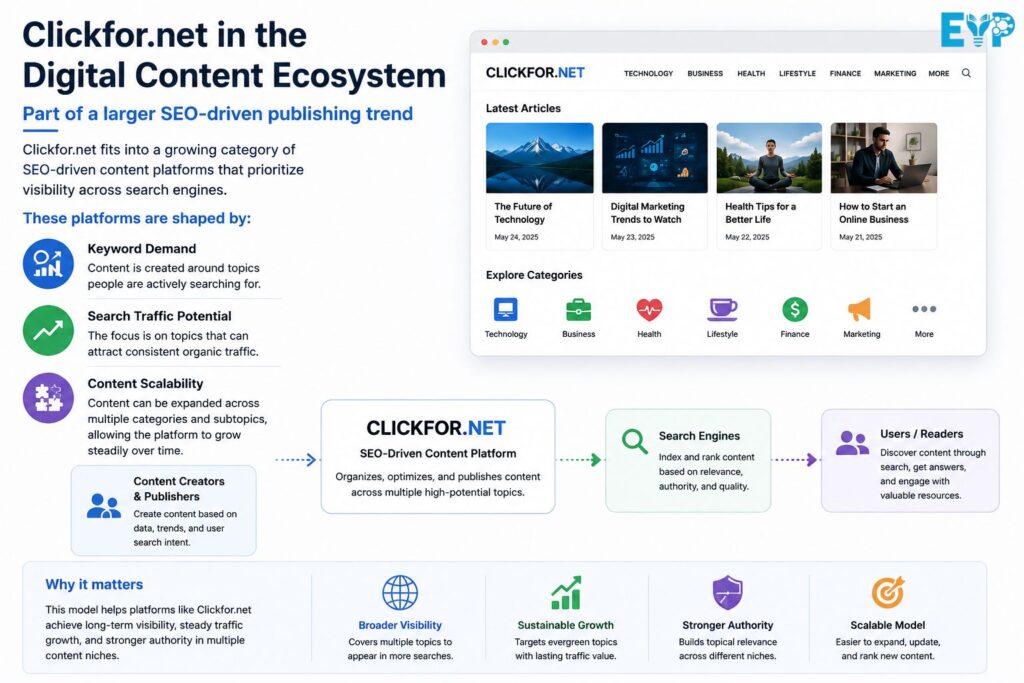
Task: Select the Marketing megaphone icon
Action: pos(859,310)
